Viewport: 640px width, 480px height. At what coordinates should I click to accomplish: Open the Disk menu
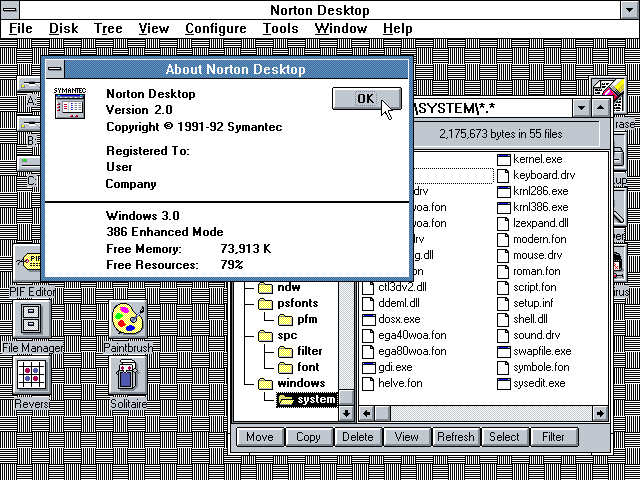tap(63, 29)
